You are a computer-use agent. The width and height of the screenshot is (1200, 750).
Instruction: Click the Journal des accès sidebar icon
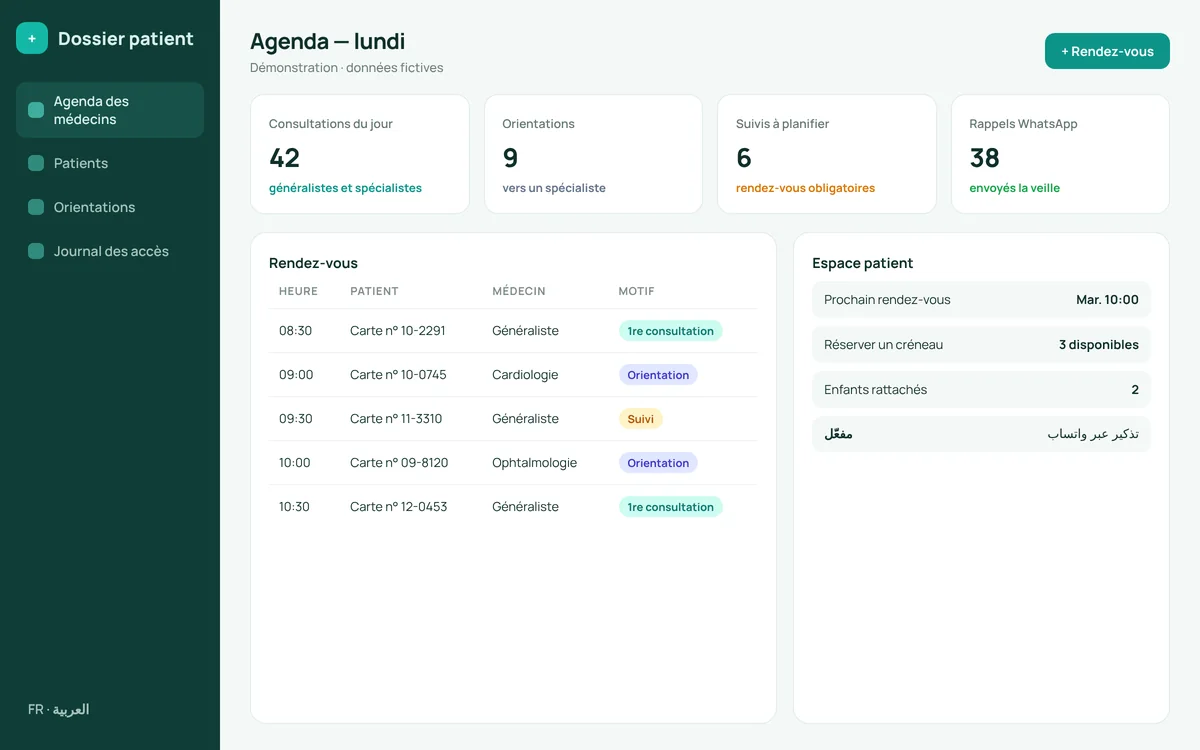[36, 251]
